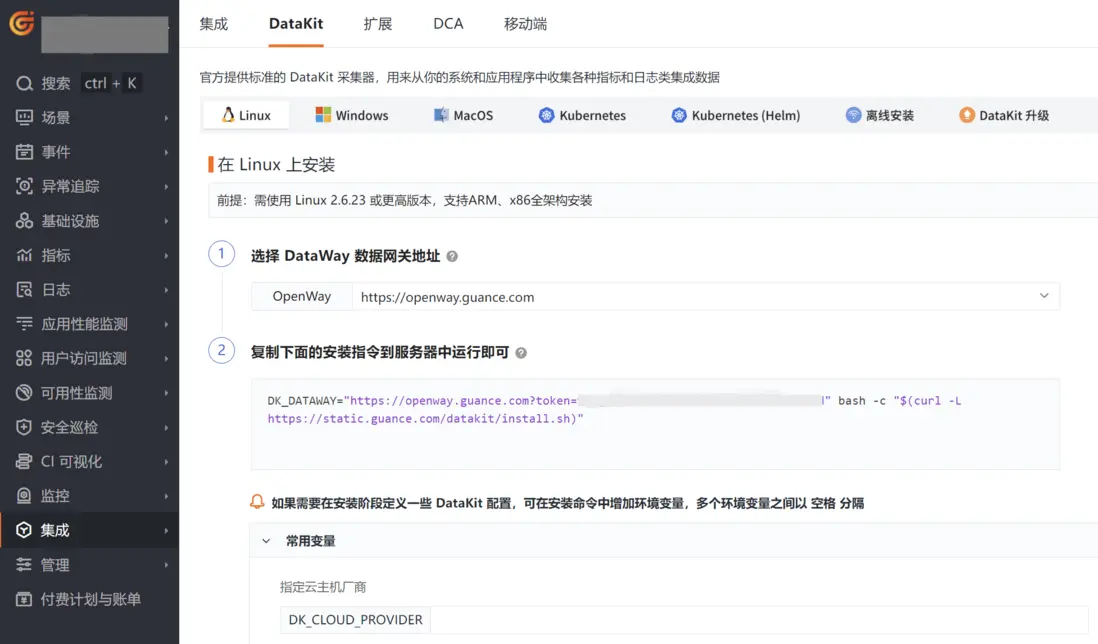Click the OpenWay label button

pos(302,296)
